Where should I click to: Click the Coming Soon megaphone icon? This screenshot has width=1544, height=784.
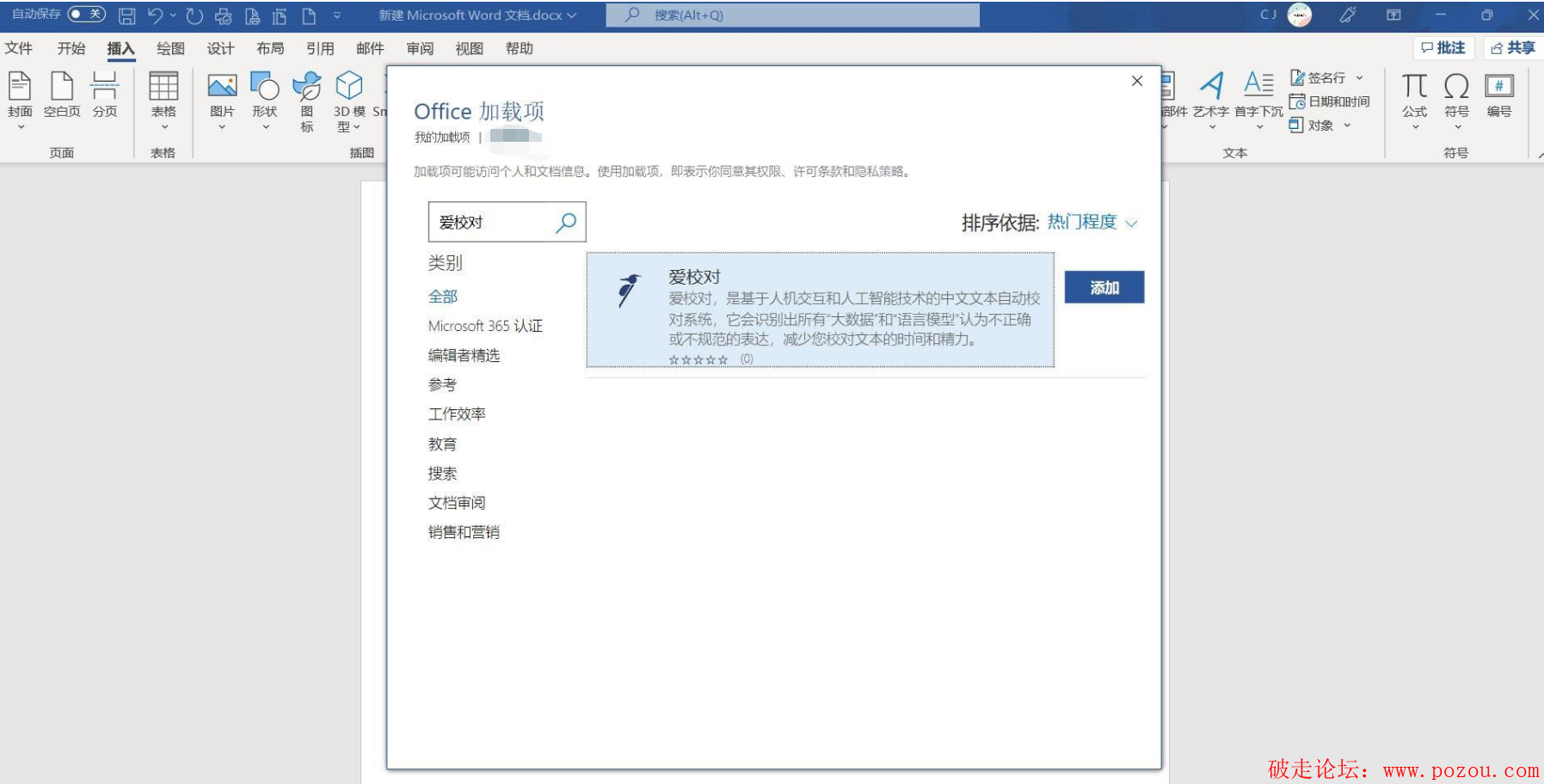point(1348,15)
